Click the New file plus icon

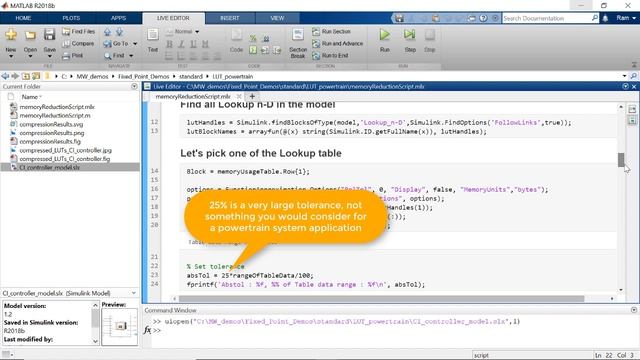point(11,35)
